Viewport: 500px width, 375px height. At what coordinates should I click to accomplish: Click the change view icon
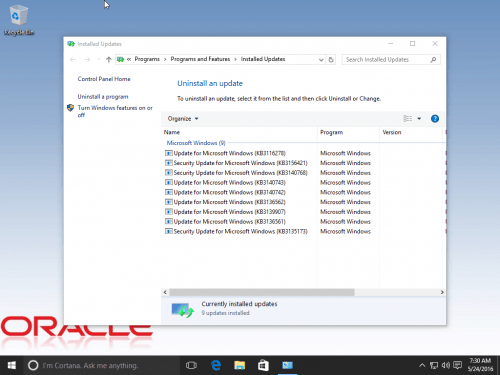(407, 119)
